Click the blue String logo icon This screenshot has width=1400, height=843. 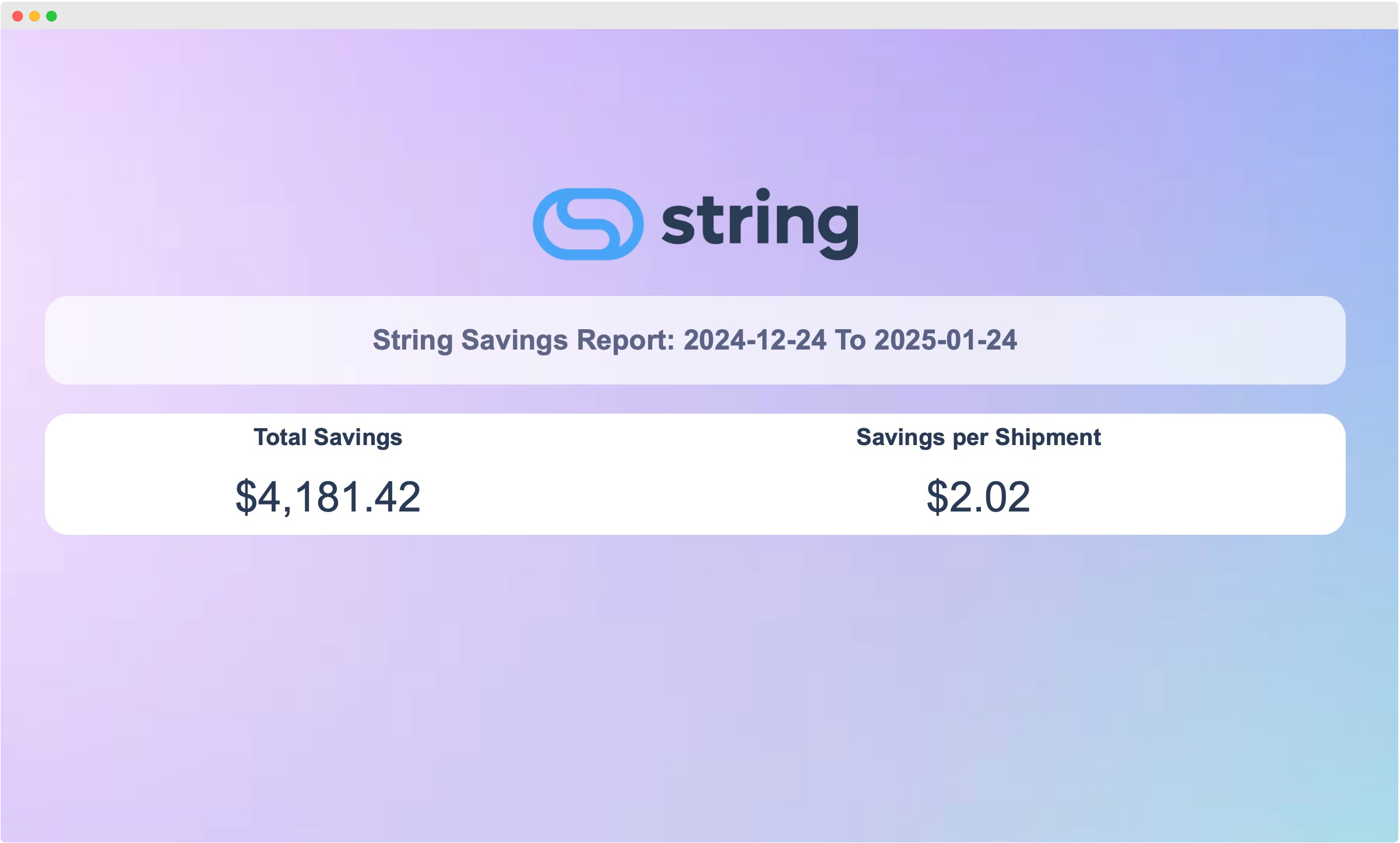pos(588,224)
